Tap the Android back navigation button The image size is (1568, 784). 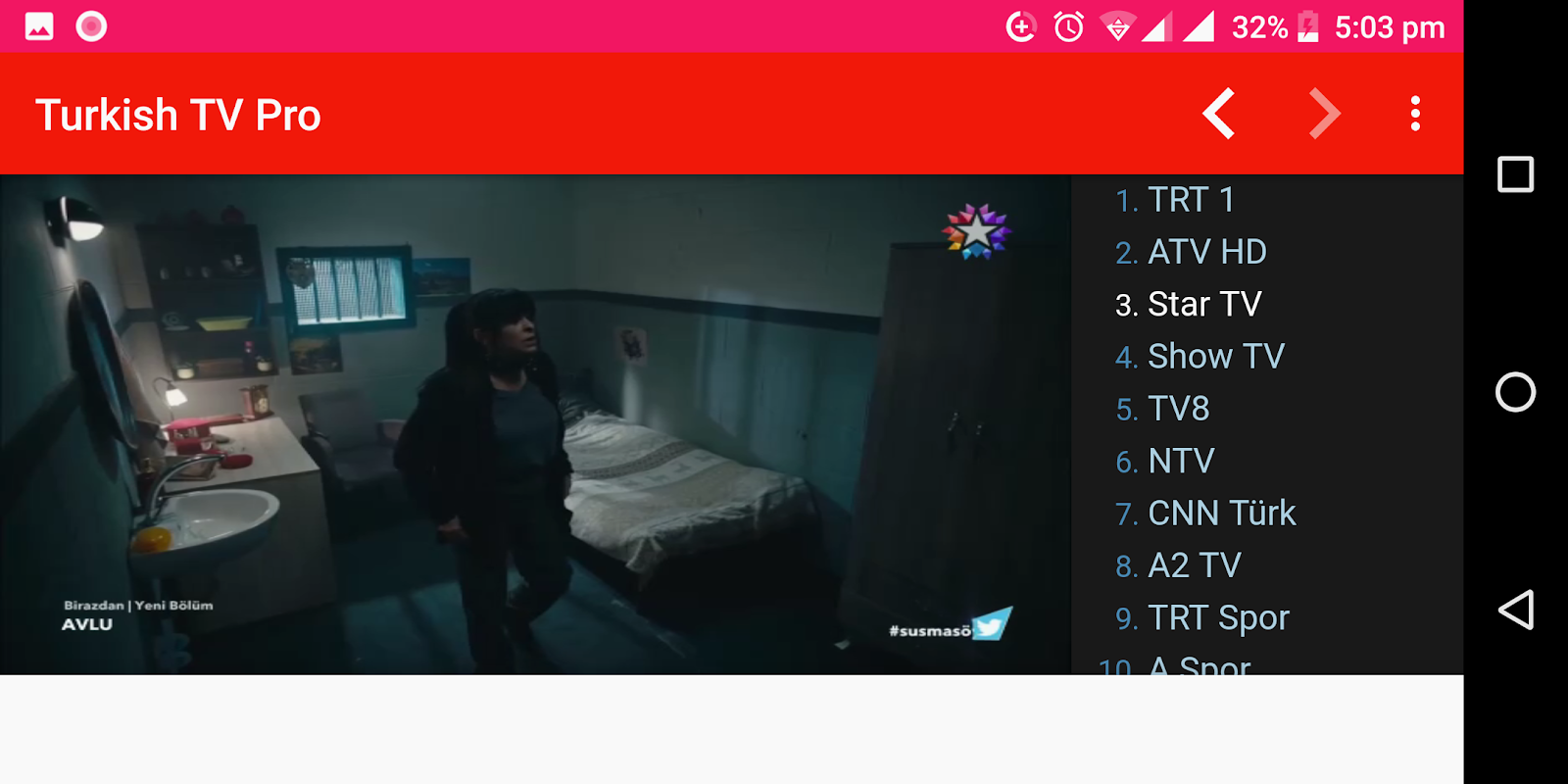(1515, 610)
